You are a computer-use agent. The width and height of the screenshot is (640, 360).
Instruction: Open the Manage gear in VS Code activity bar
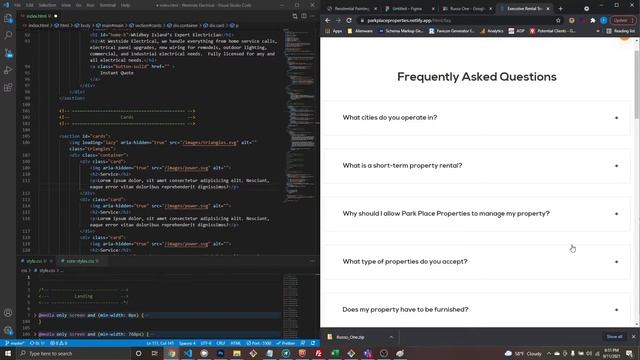pyautogui.click(x=8, y=330)
